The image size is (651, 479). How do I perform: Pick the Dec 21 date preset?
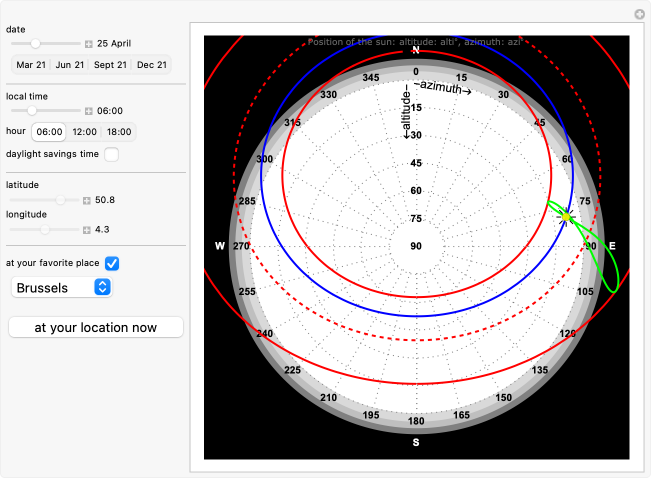coord(152,65)
